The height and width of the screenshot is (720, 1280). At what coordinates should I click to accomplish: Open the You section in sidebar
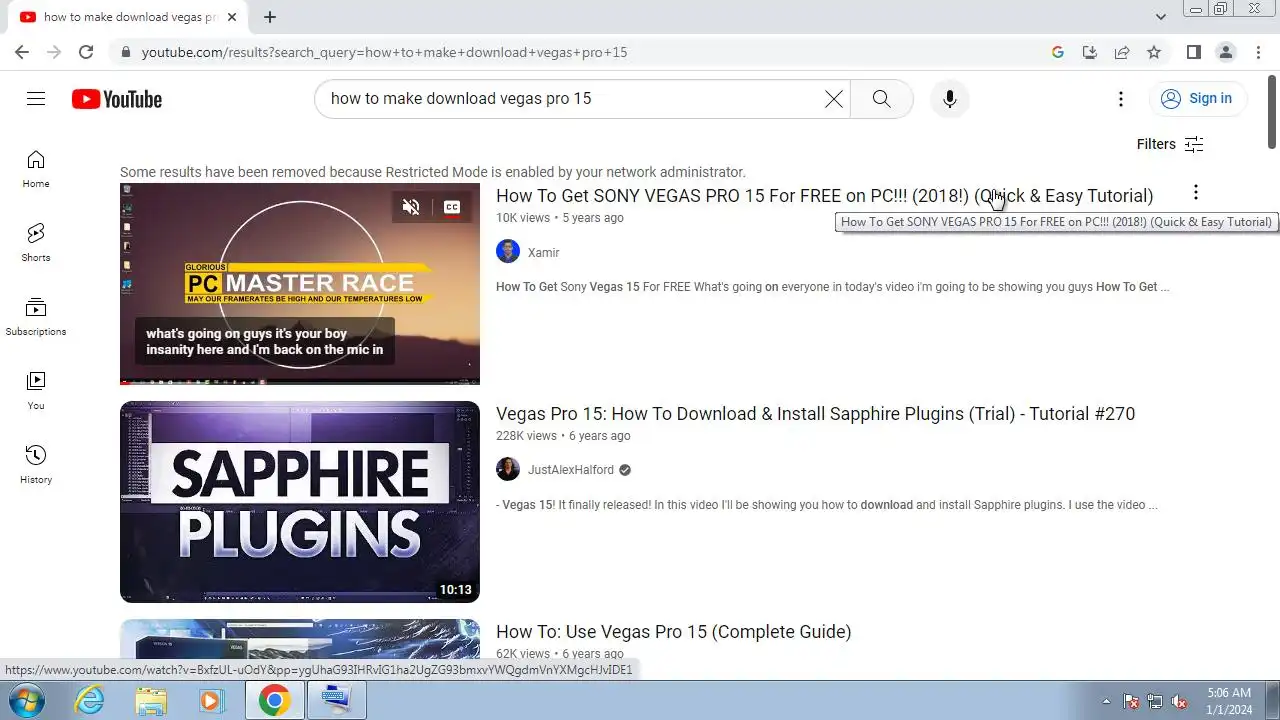click(36, 391)
